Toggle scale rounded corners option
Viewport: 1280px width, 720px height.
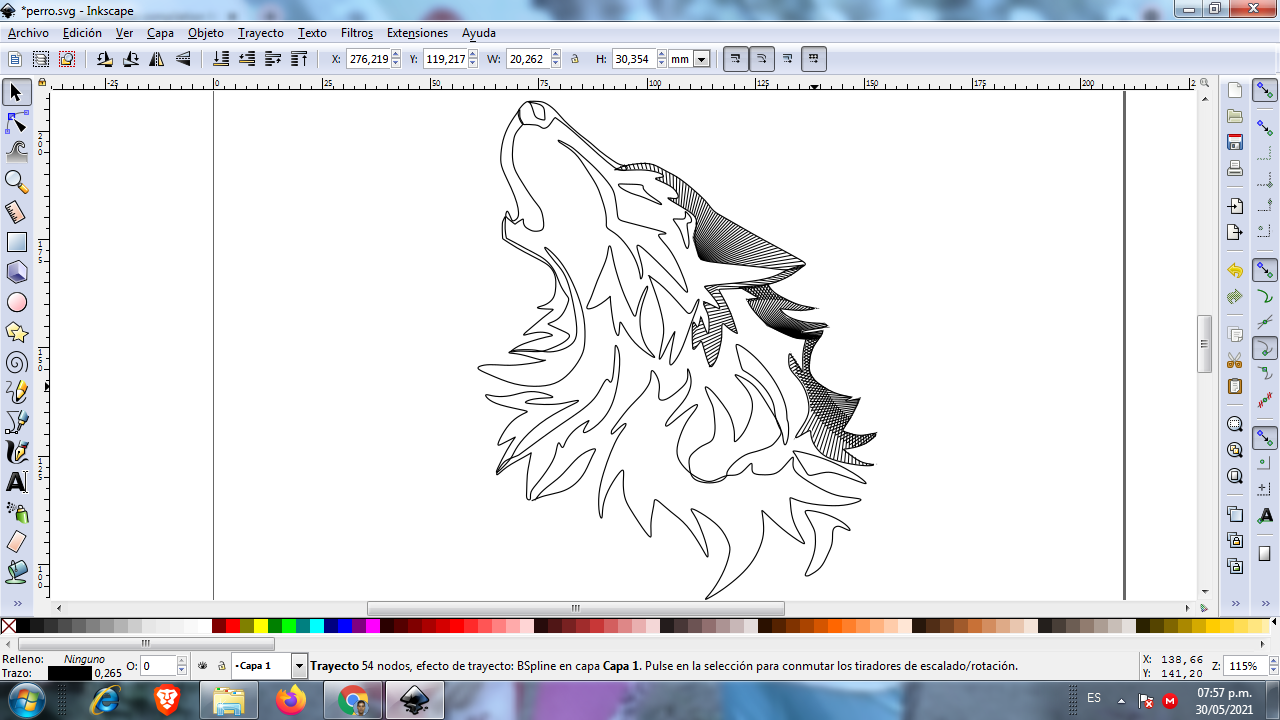(x=762, y=59)
